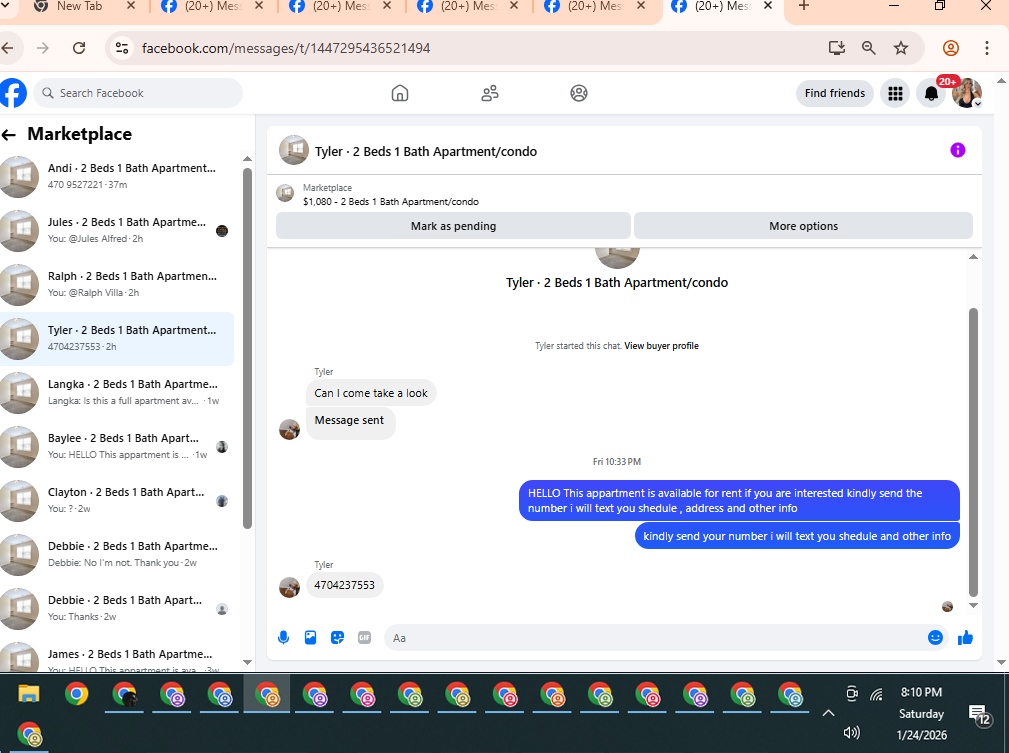Click the conversation list scroll-down arrow
This screenshot has height=753, width=1009.
247,662
